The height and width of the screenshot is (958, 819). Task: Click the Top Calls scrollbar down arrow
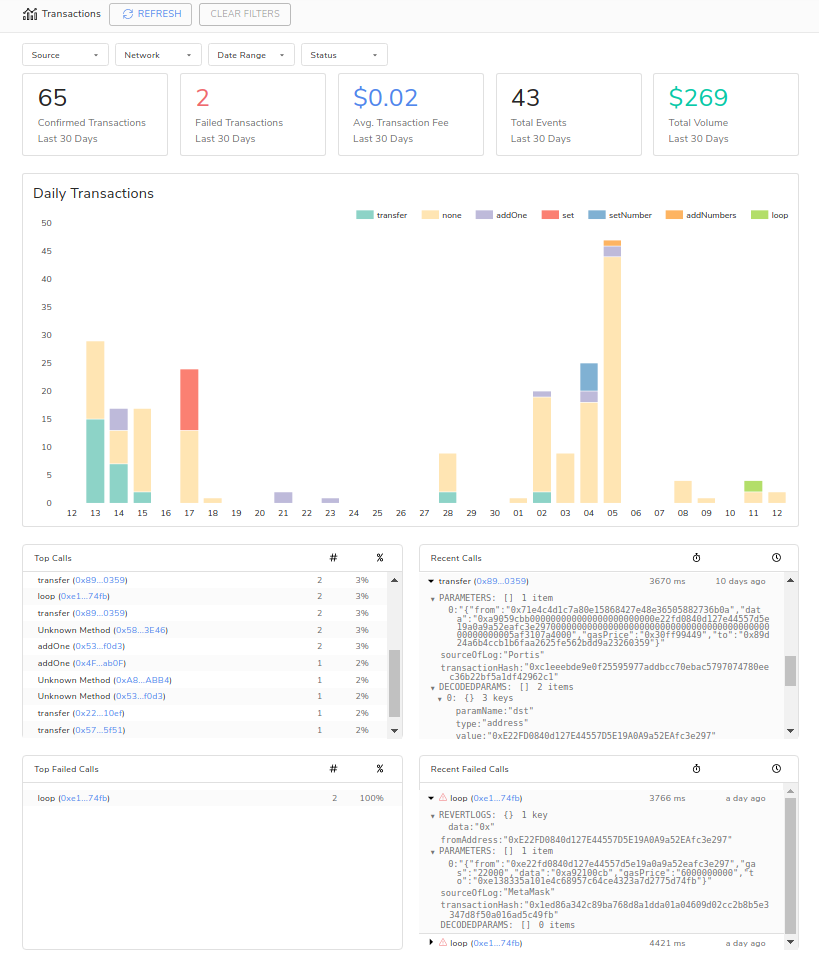point(394,731)
